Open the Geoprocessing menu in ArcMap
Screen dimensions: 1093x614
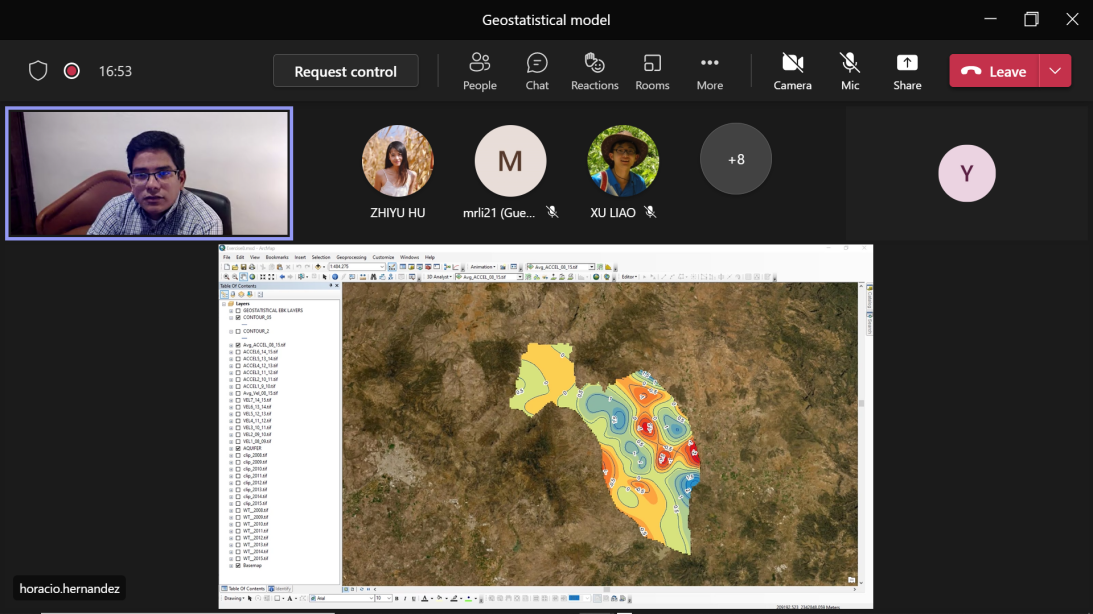(351, 257)
